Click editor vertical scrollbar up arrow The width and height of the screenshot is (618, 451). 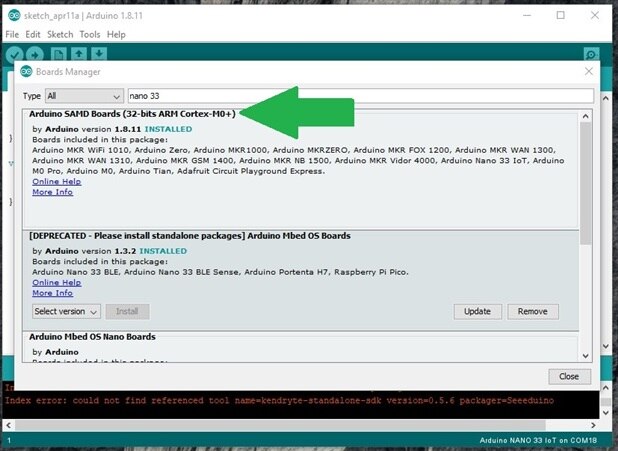(606, 98)
